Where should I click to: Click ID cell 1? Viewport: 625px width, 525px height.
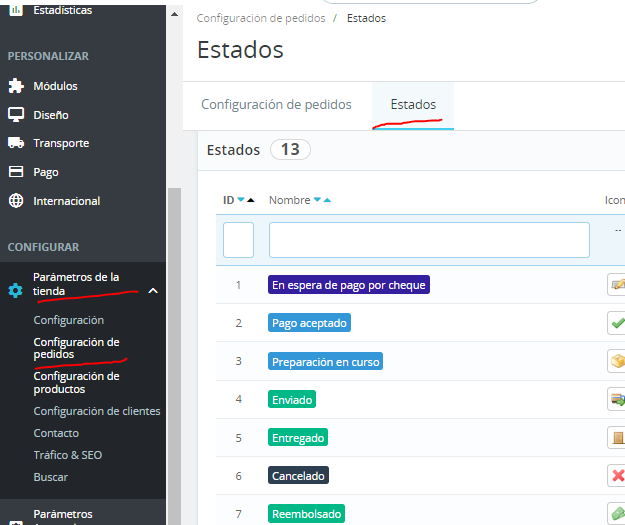click(238, 285)
